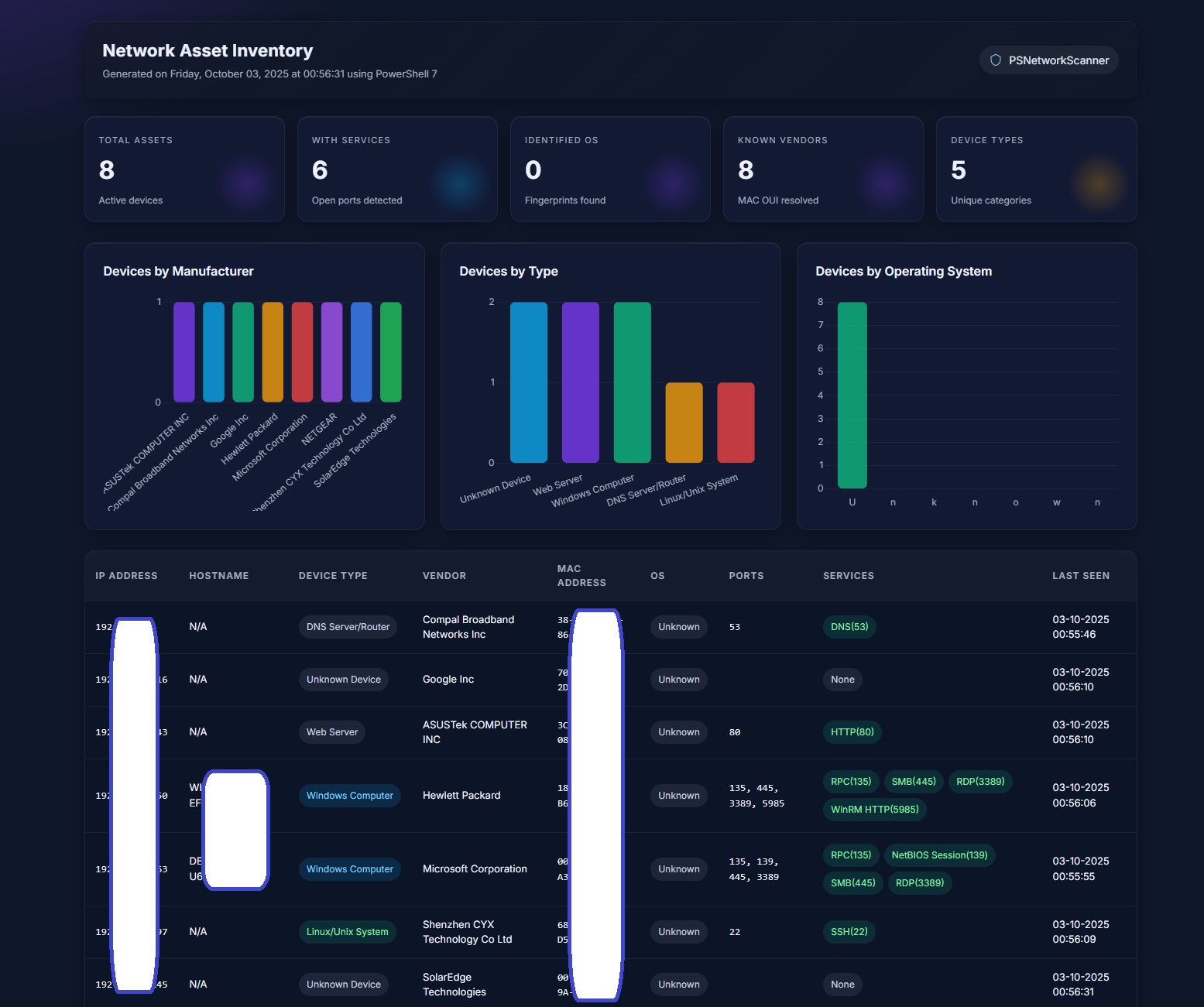This screenshot has width=1204, height=1007.
Task: Sort table by IP Address column header
Action: (126, 576)
